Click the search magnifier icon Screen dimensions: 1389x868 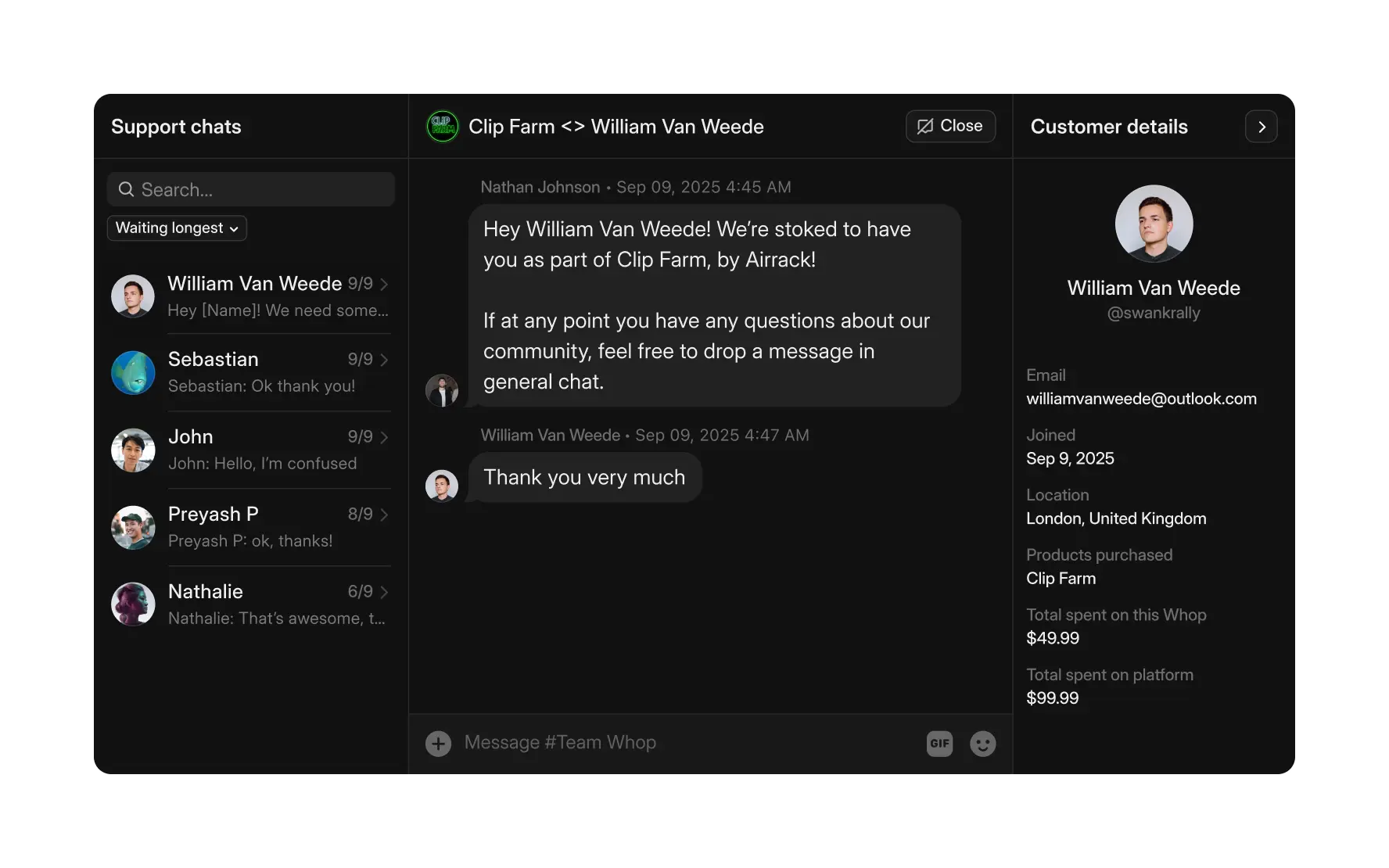pyautogui.click(x=126, y=189)
